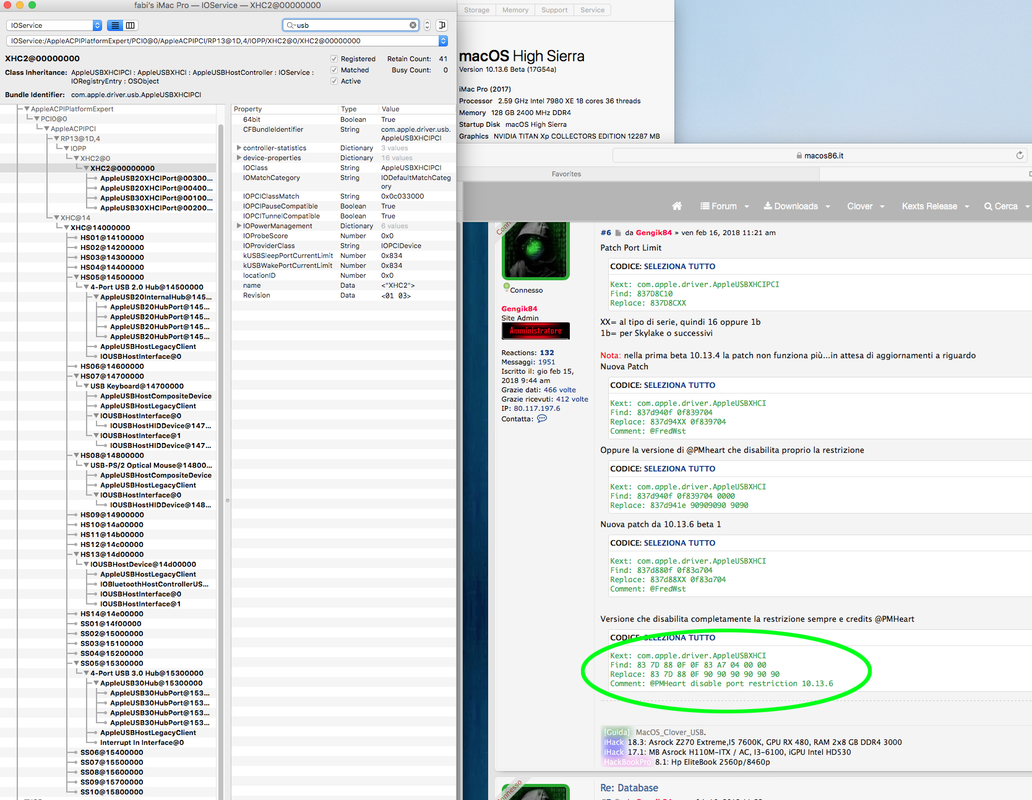This screenshot has width=1032, height=800.
Task: Select HS01@14100000 tree row
Action: click(x=112, y=238)
